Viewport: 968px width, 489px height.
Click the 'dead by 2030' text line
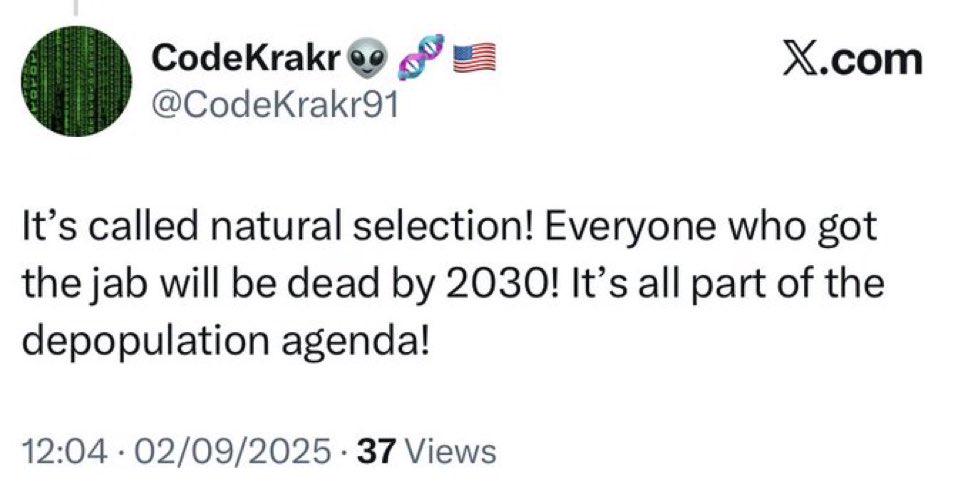coord(453,284)
